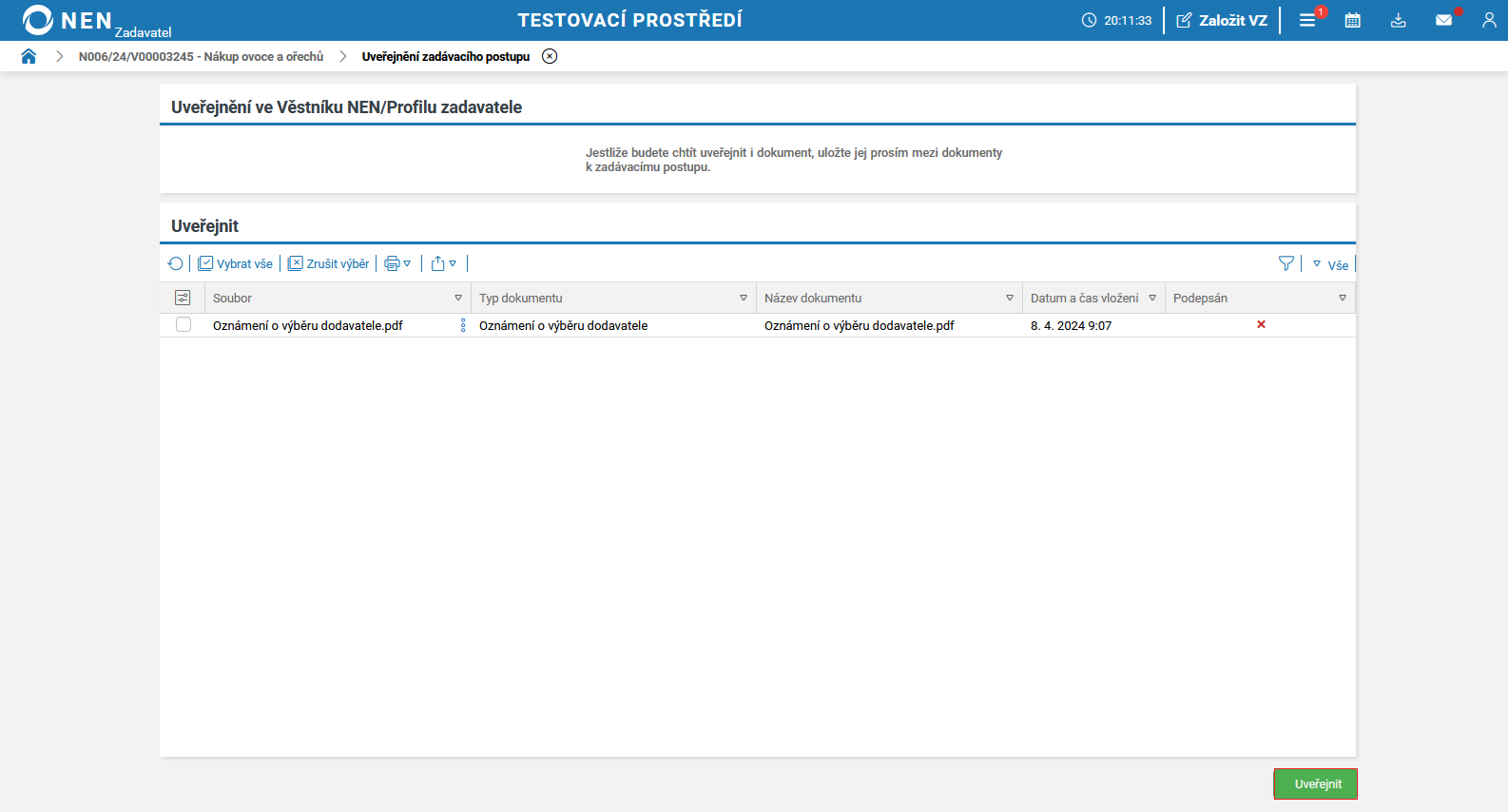This screenshot has height=812, width=1508.
Task: Click Vybrat vše to select all rows
Action: (235, 263)
